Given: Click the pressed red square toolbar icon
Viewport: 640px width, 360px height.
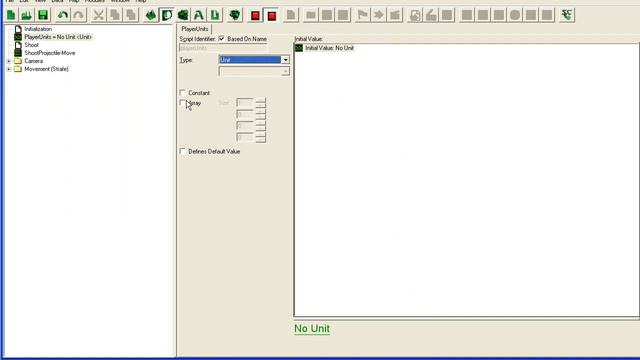Looking at the screenshot, I should point(271,16).
